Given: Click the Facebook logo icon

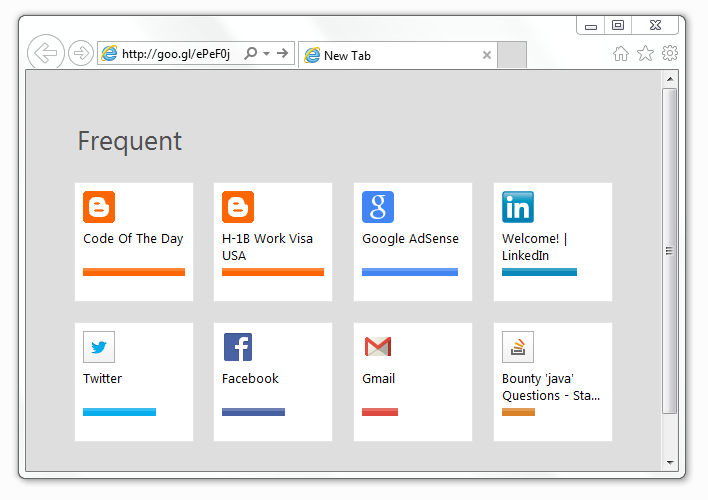Looking at the screenshot, I should pyautogui.click(x=238, y=347).
